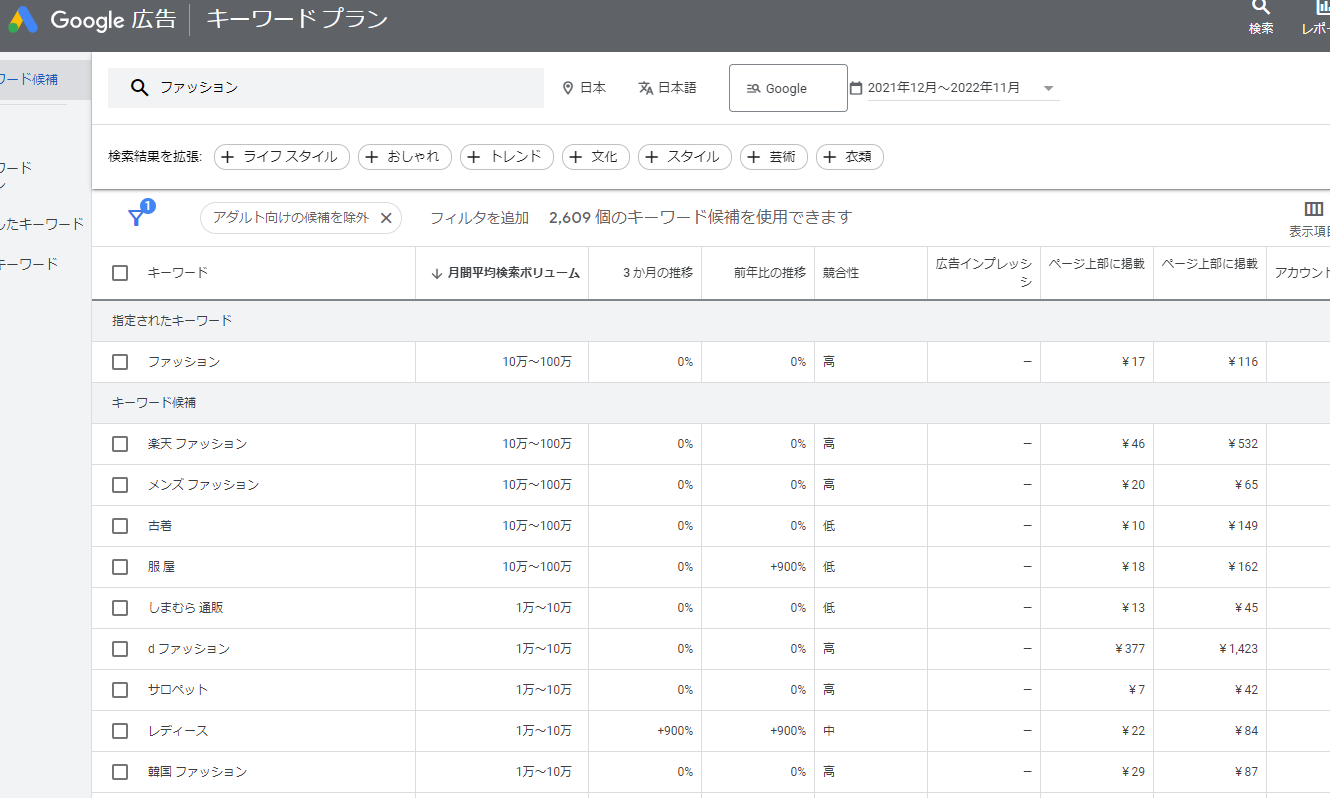Viewport: 1330px width, 798px height.
Task: Click 競合性 column header
Action: coord(841,273)
